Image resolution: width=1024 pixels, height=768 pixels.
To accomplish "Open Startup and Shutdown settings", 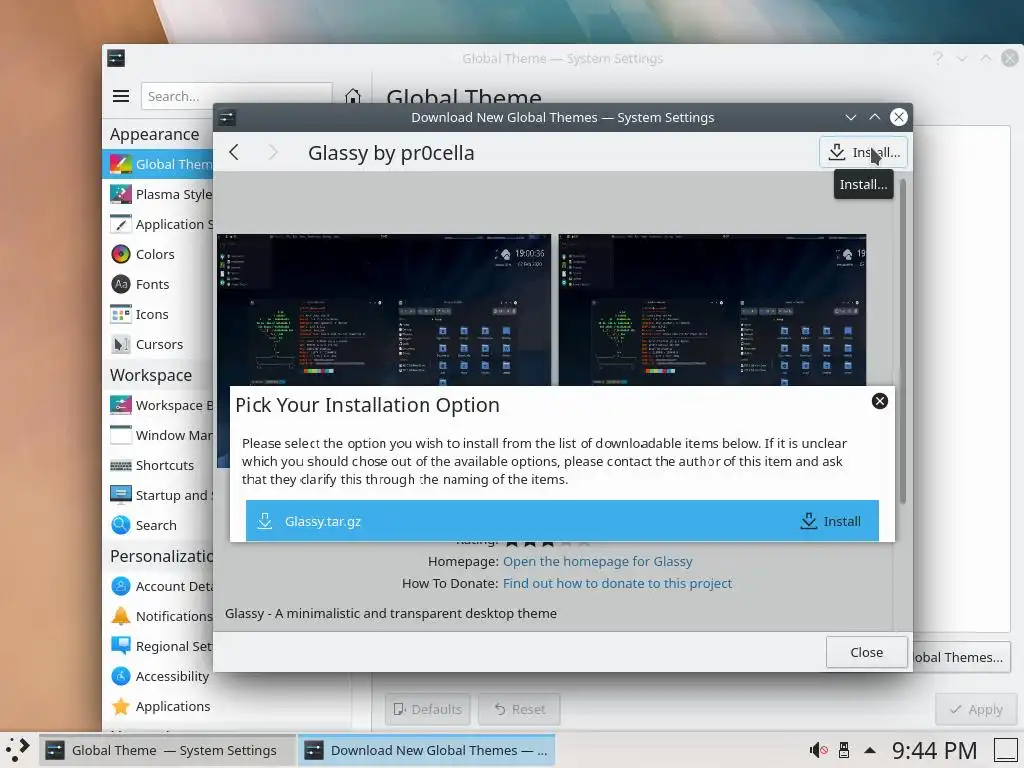I will click(x=159, y=495).
